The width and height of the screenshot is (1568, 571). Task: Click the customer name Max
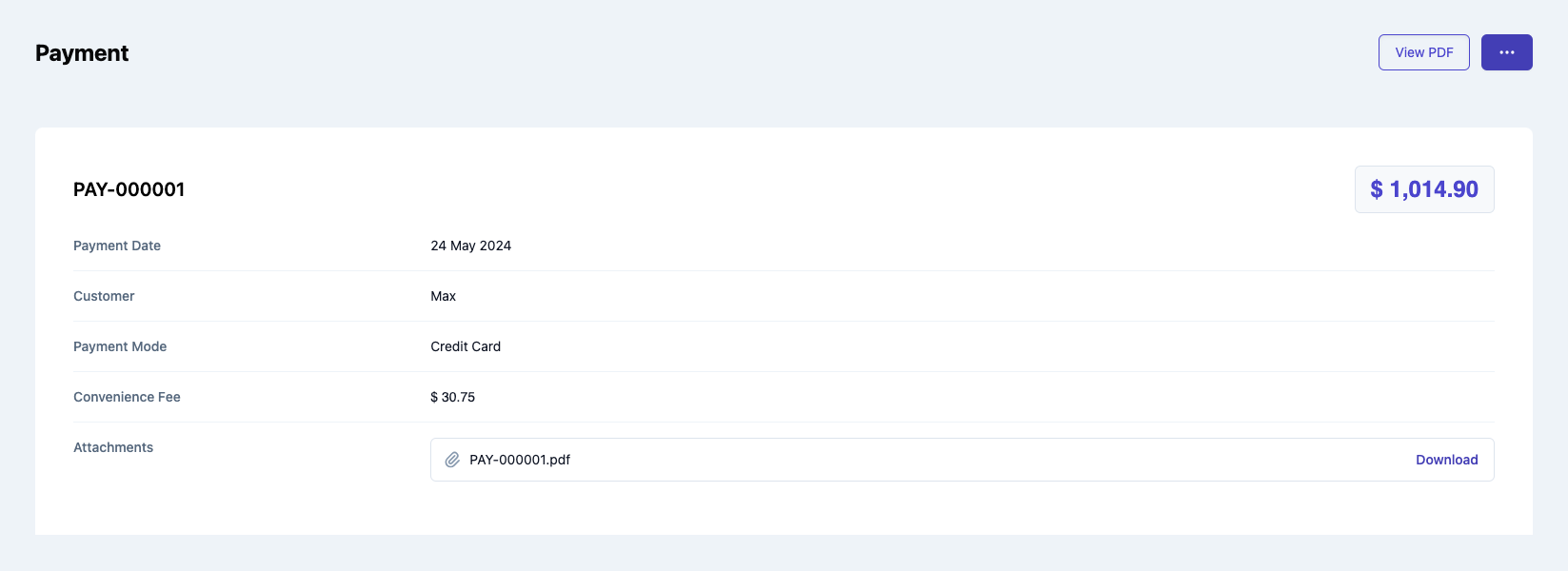(443, 296)
